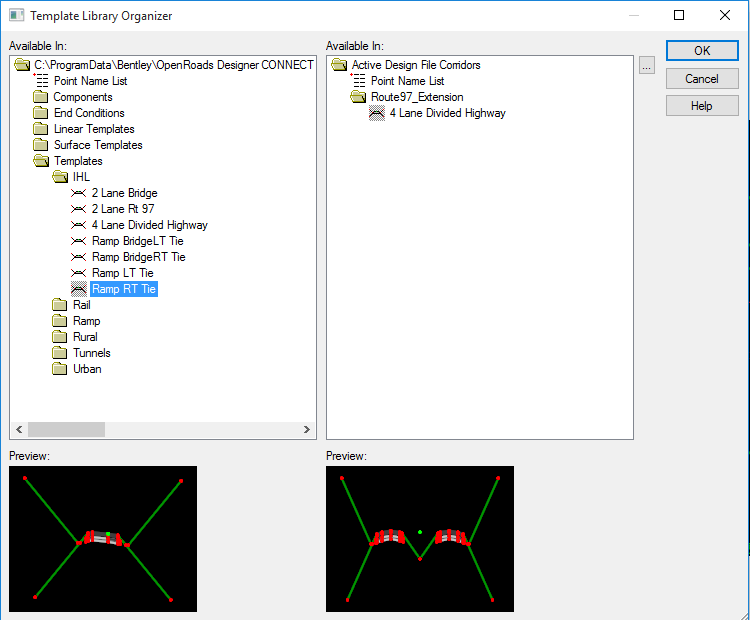Click right pane Point Name List icon

click(x=358, y=80)
